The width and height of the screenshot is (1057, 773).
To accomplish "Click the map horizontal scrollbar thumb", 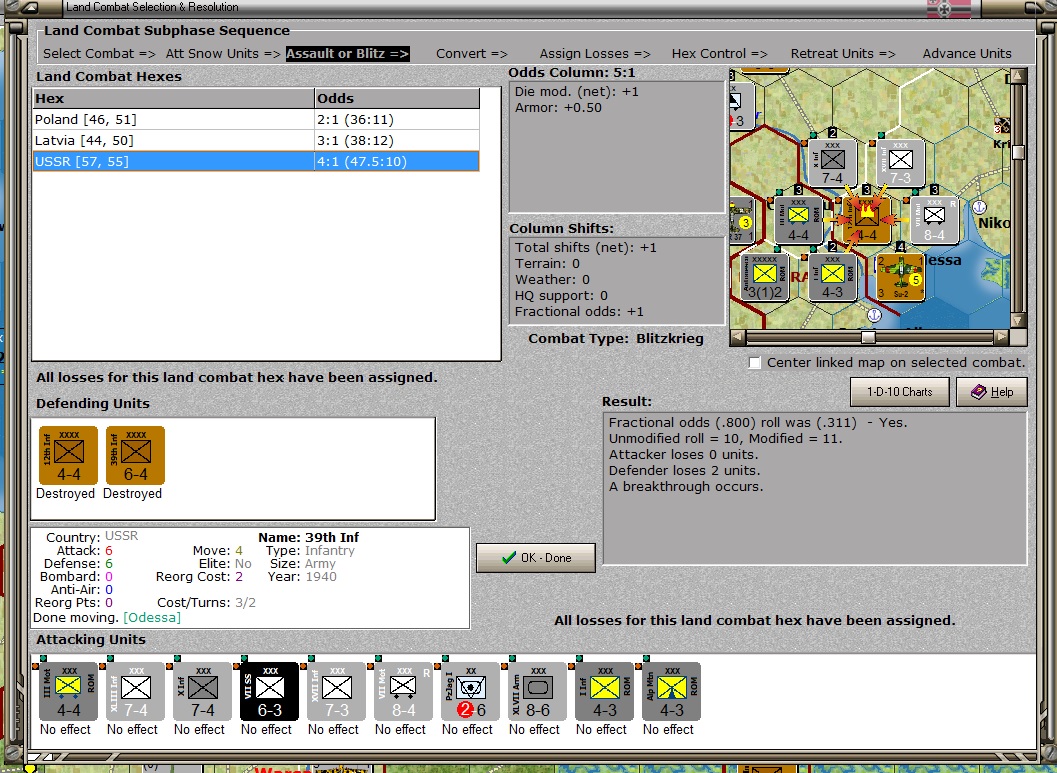I will pos(868,336).
